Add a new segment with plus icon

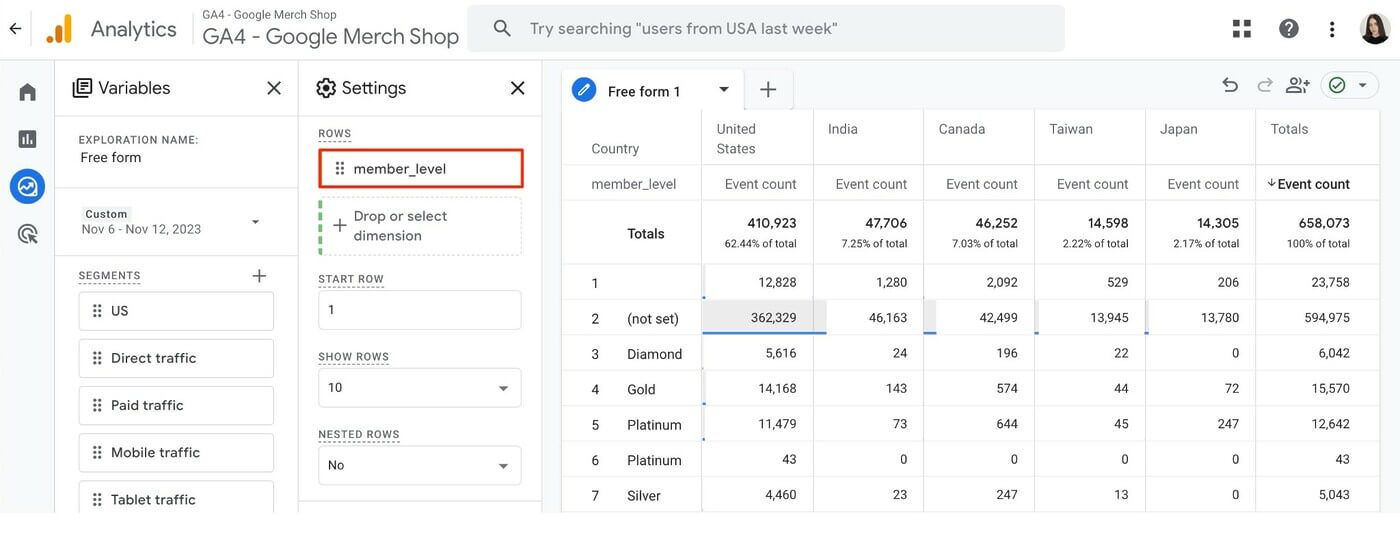(x=259, y=276)
